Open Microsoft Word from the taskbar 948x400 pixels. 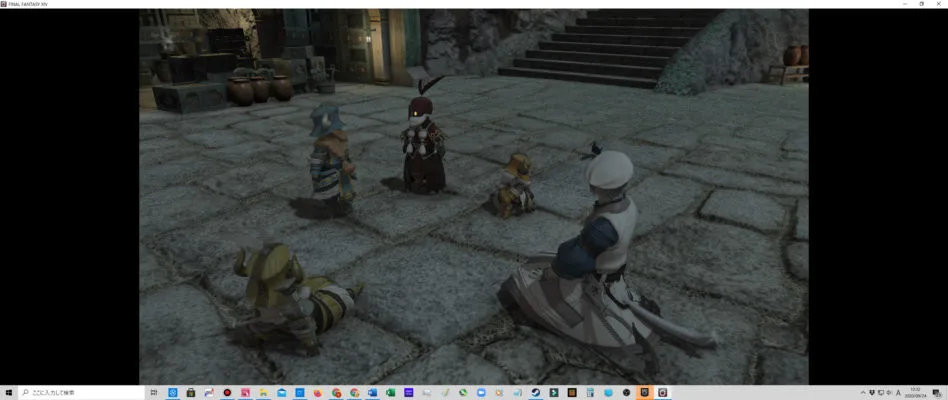(x=372, y=393)
